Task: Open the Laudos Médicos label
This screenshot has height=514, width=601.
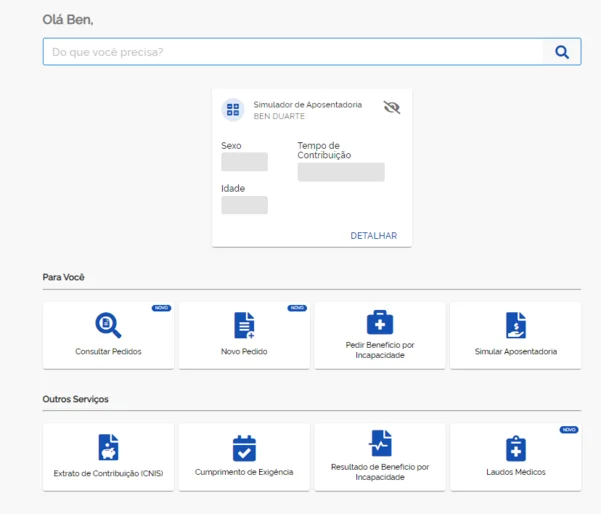Action: click(x=516, y=472)
